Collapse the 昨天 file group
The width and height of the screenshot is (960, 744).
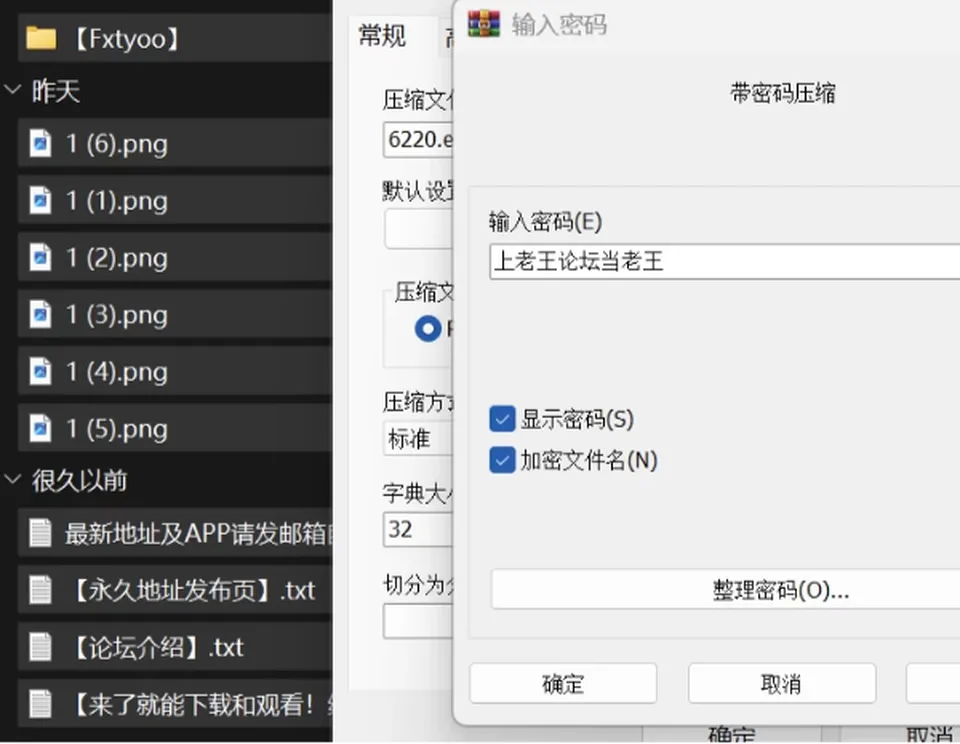click(x=12, y=91)
